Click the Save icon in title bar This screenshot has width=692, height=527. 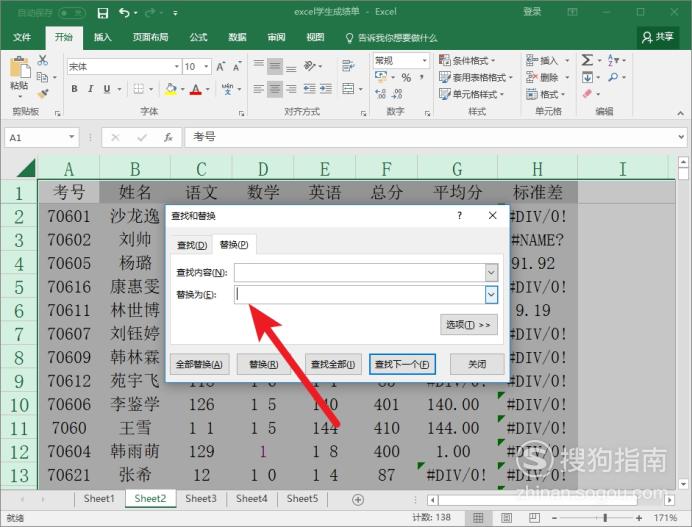pyautogui.click(x=102, y=13)
